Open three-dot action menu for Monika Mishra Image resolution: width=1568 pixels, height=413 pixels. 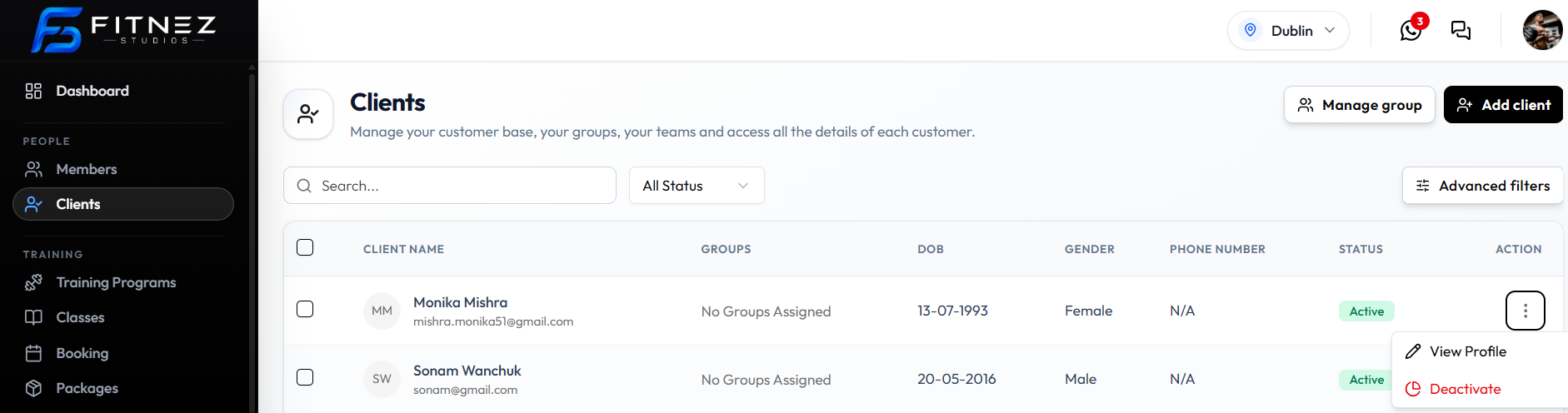pos(1525,311)
